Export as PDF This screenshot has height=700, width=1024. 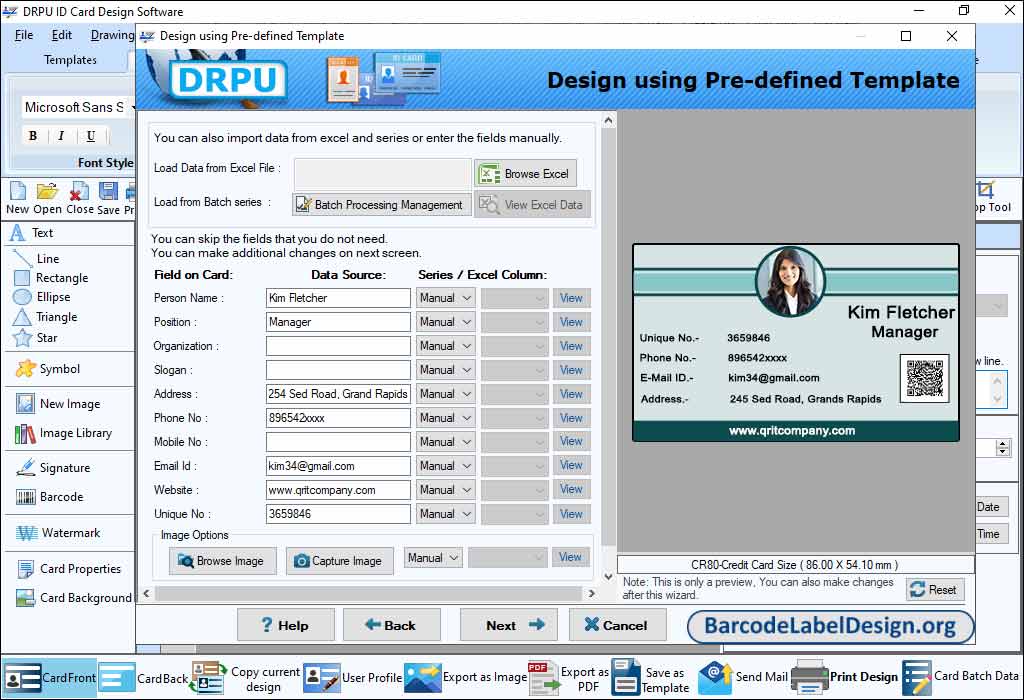coord(569,678)
